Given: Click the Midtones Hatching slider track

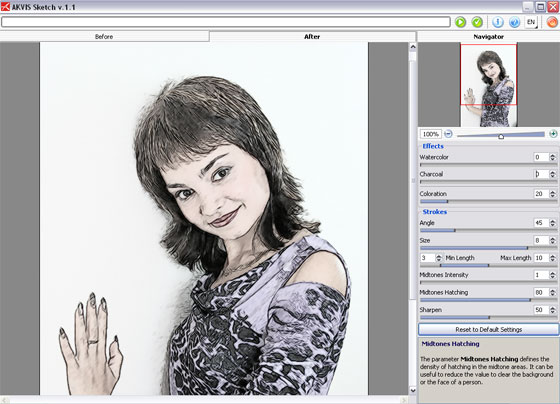Looking at the screenshot, I should tap(488, 300).
